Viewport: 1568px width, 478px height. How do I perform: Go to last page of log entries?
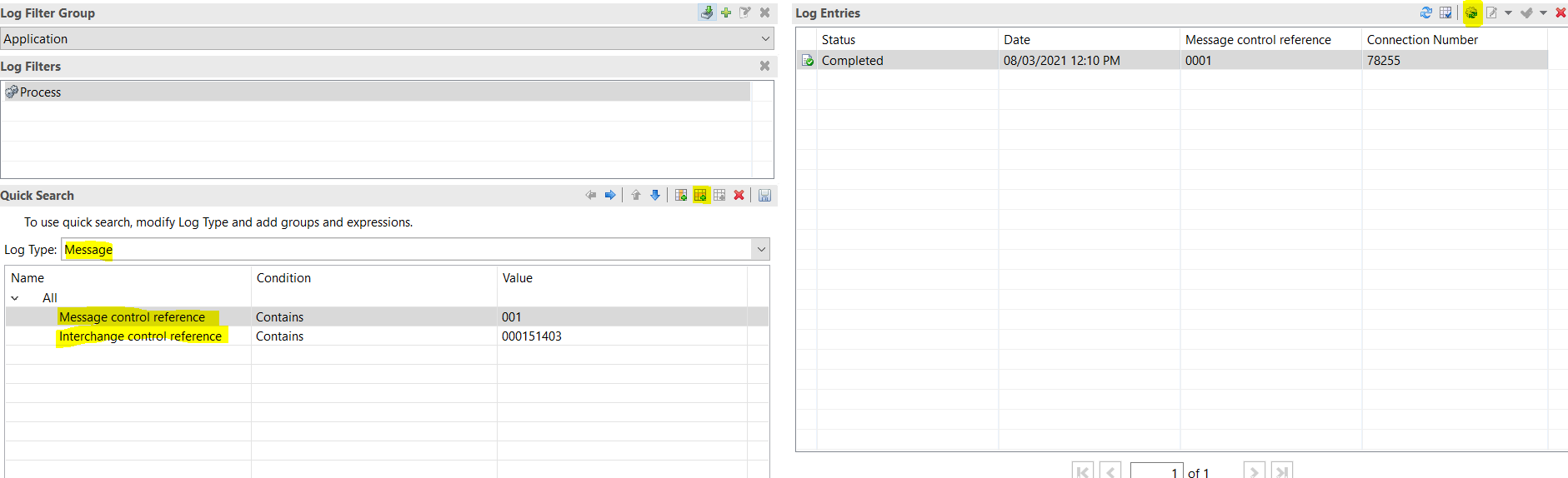point(1282,471)
